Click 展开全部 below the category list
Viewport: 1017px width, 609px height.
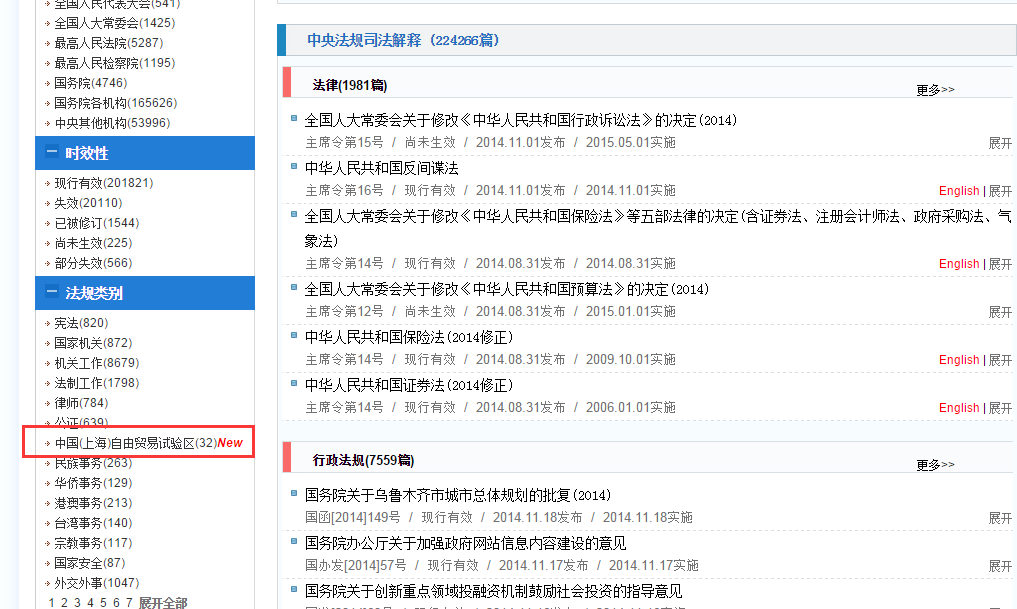coord(163,602)
